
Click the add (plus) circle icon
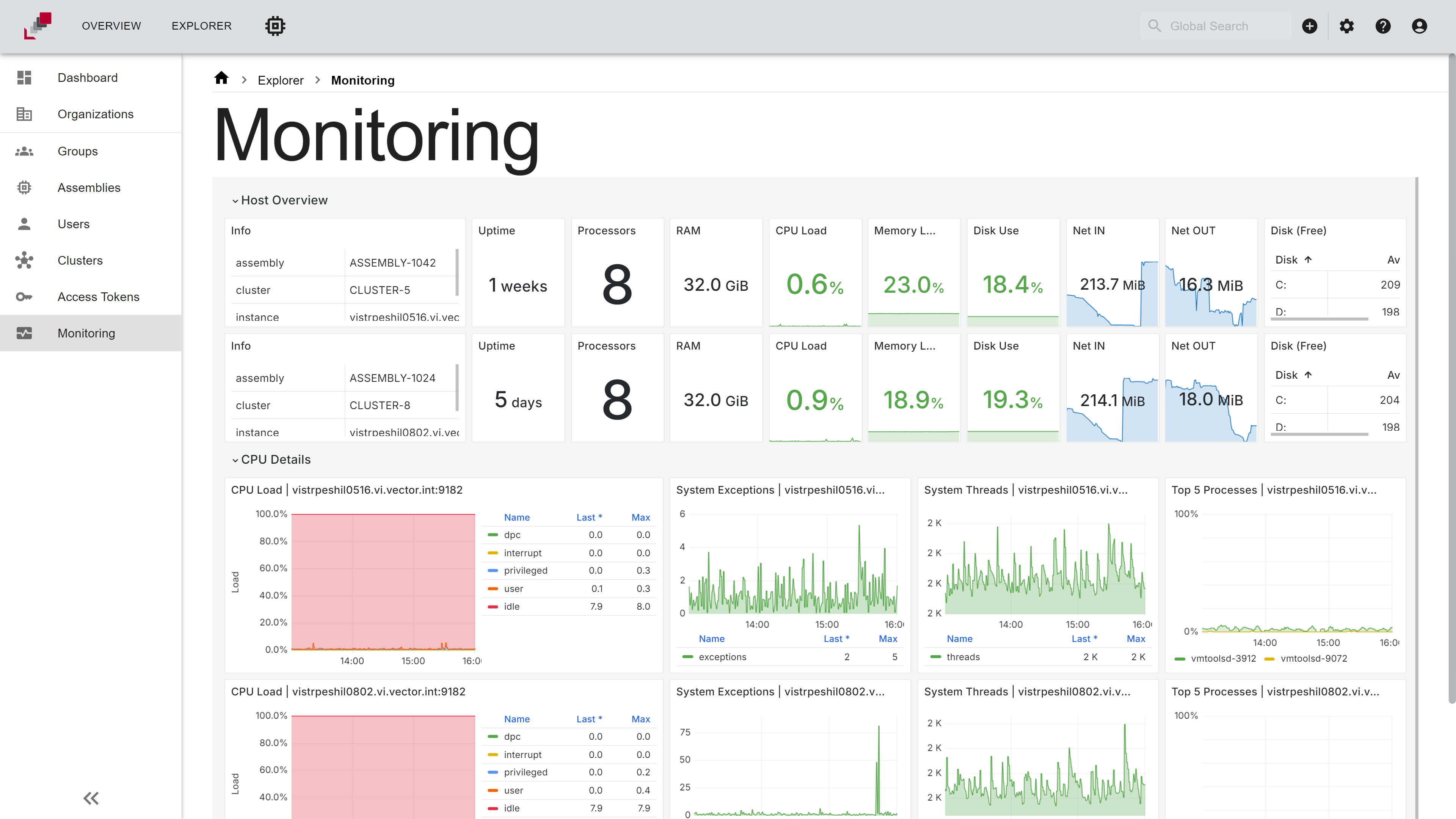click(x=1310, y=26)
